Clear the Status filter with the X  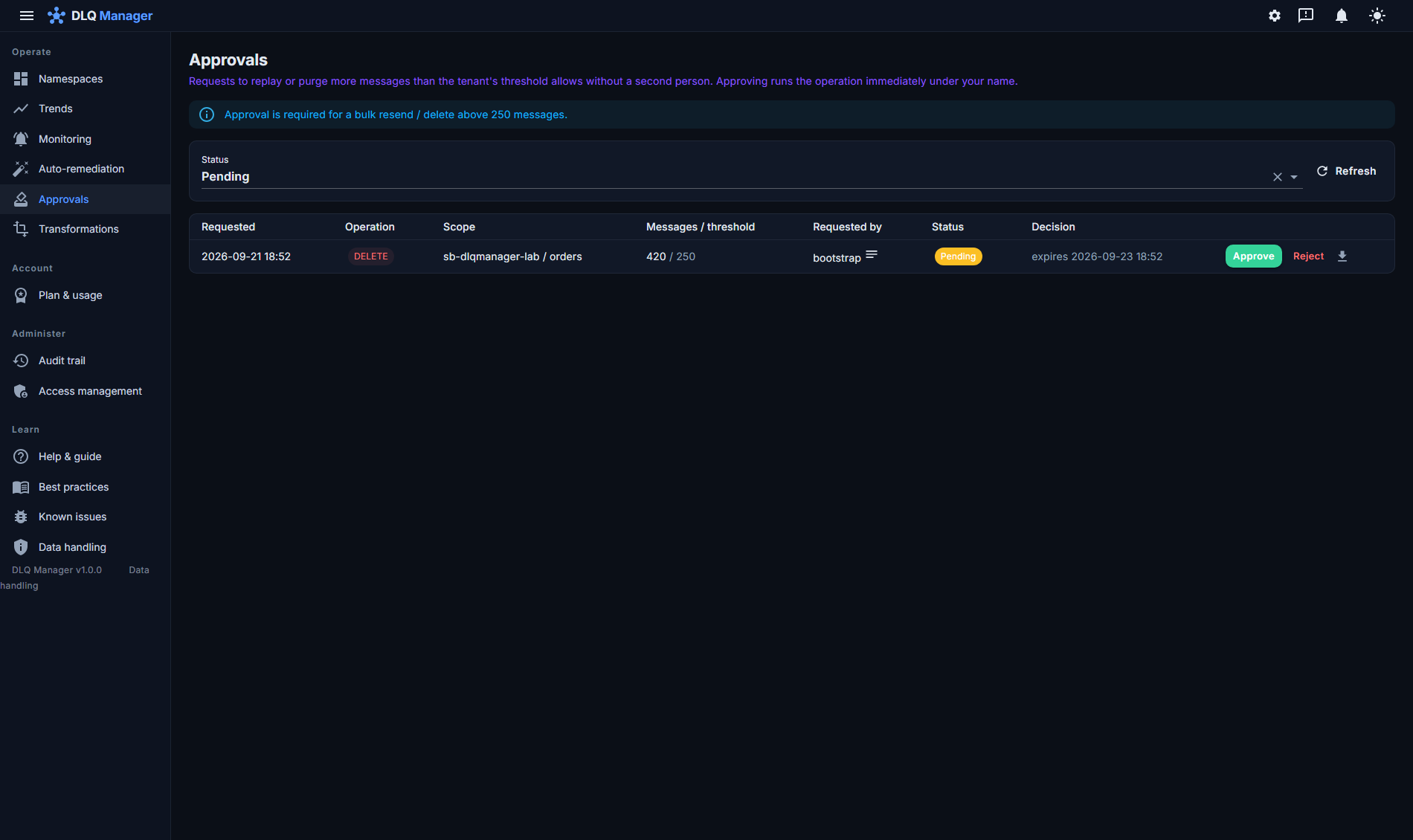pos(1278,177)
